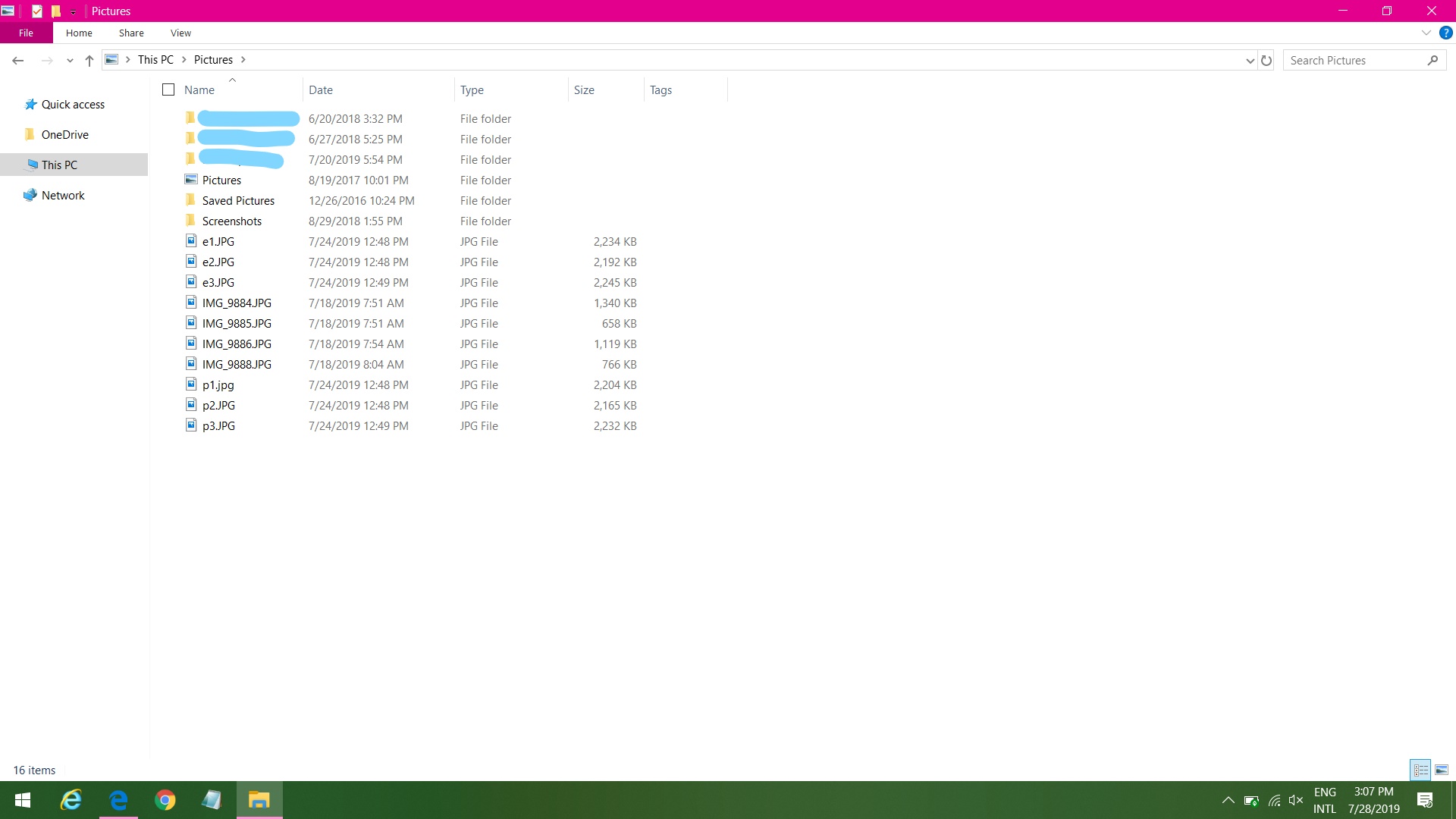This screenshot has height=819, width=1456.
Task: Expand the recent locations dropdown arrow
Action: click(x=70, y=61)
